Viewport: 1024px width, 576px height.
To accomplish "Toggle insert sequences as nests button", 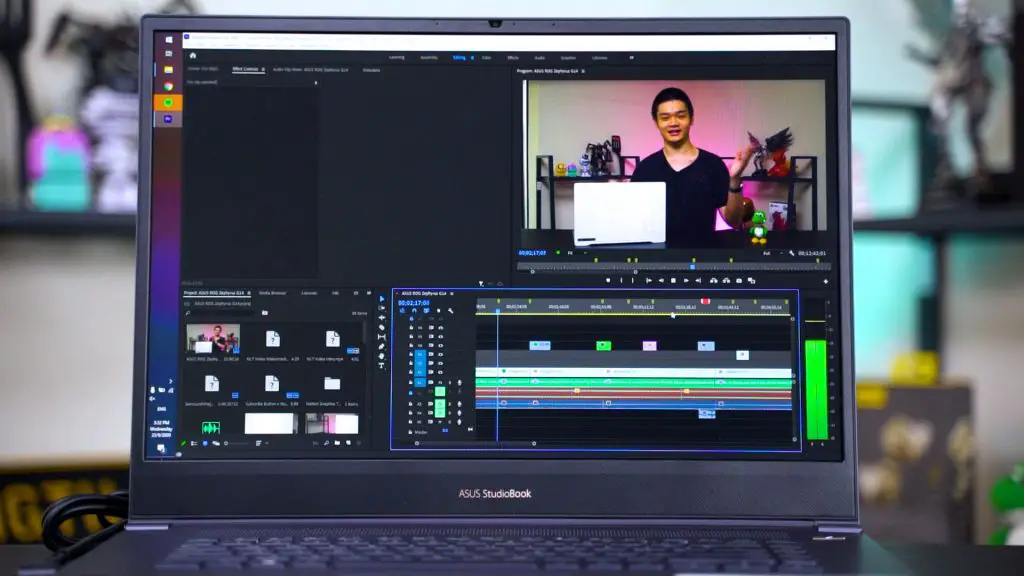I will 402,311.
